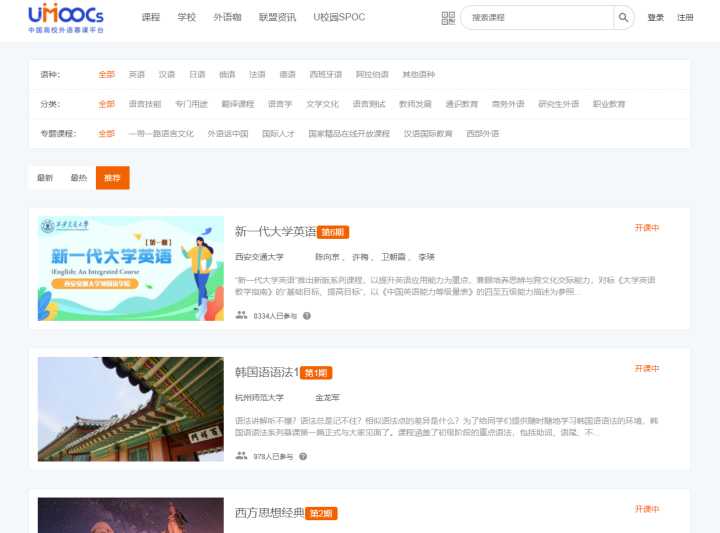
Task: Select 全部 in the 分类 filter row
Action: coord(107,104)
